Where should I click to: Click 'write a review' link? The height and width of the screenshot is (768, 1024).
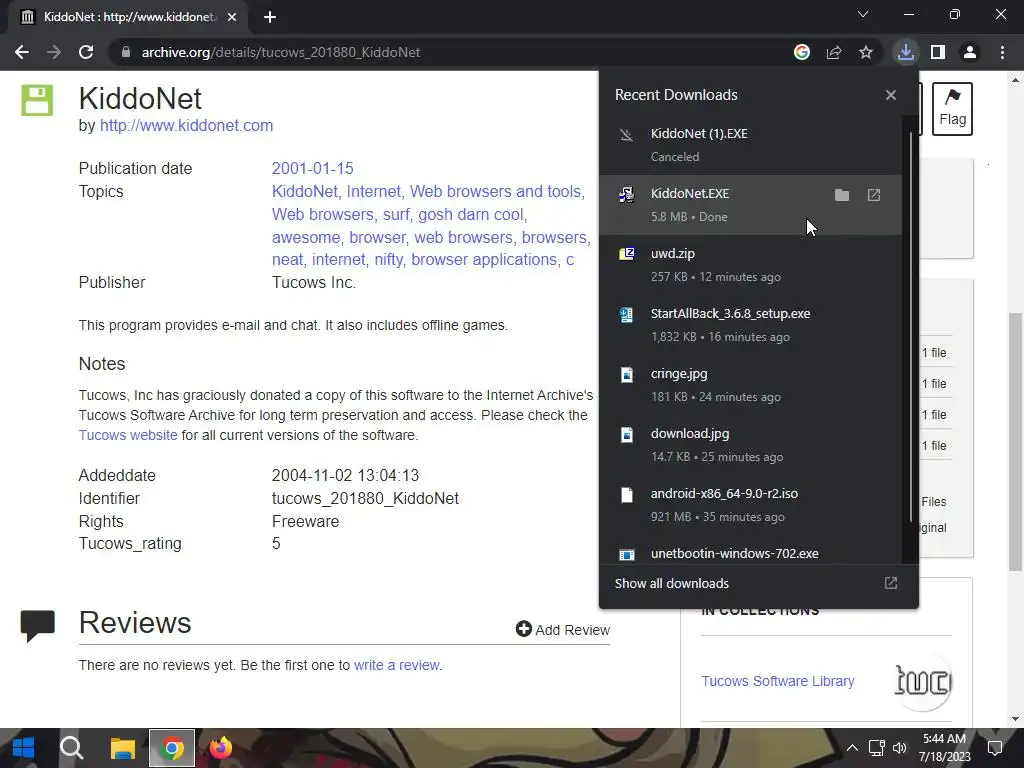pos(396,665)
